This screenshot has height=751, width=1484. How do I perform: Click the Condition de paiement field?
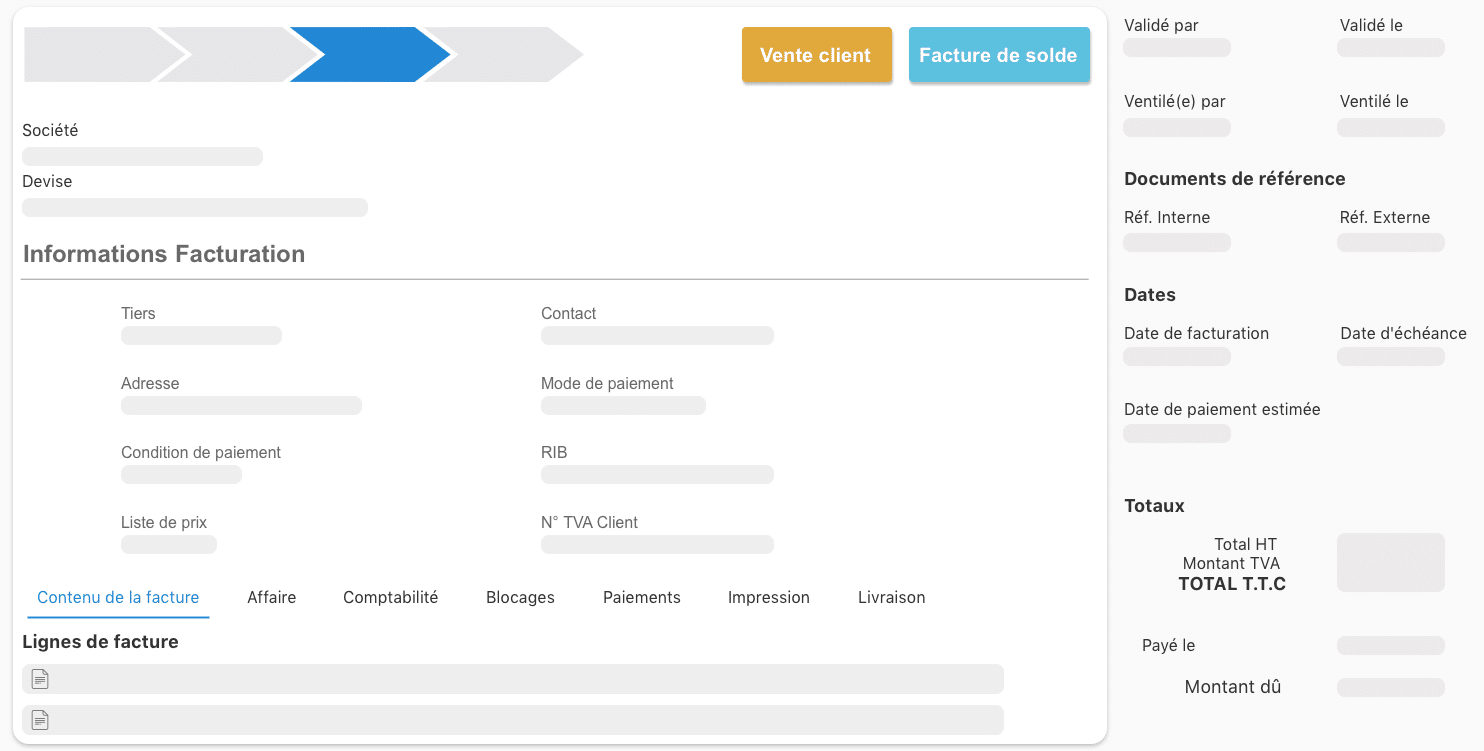pos(181,474)
